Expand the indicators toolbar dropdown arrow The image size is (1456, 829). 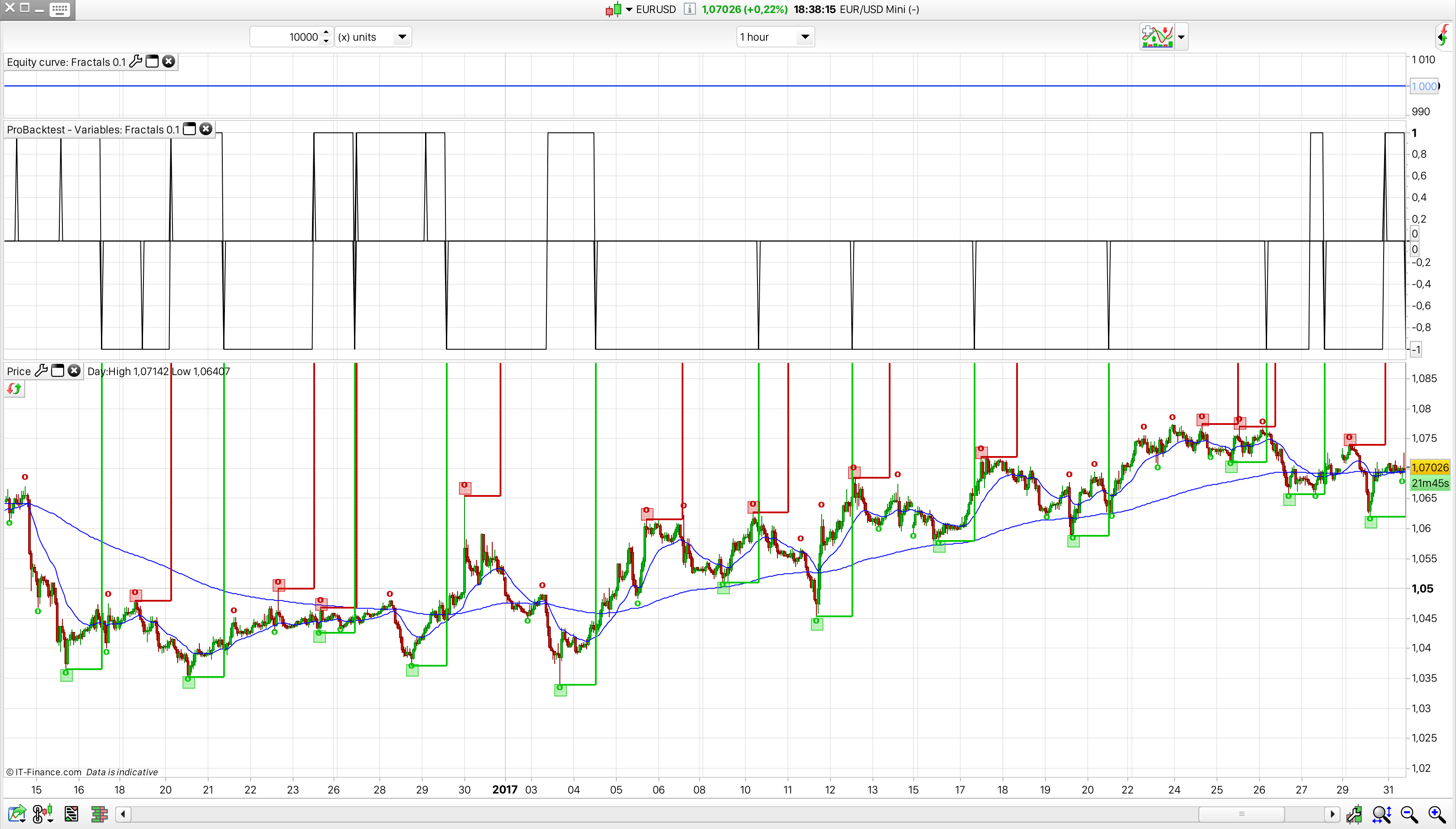click(x=1181, y=38)
